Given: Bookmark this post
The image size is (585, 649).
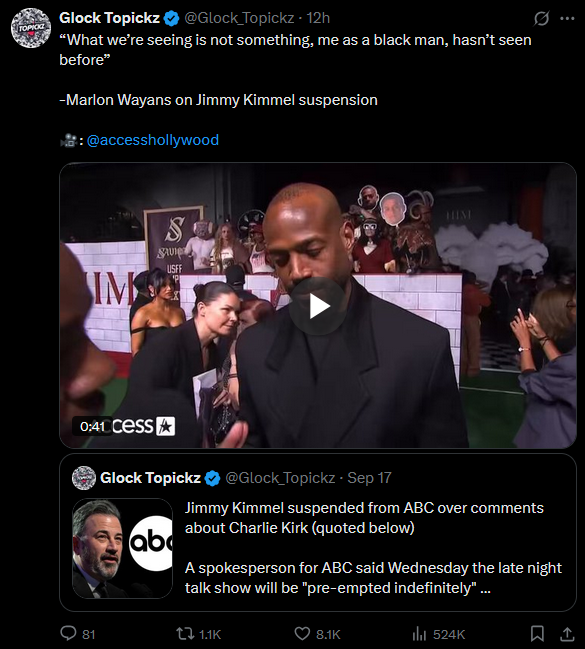Looking at the screenshot, I should tap(537, 634).
